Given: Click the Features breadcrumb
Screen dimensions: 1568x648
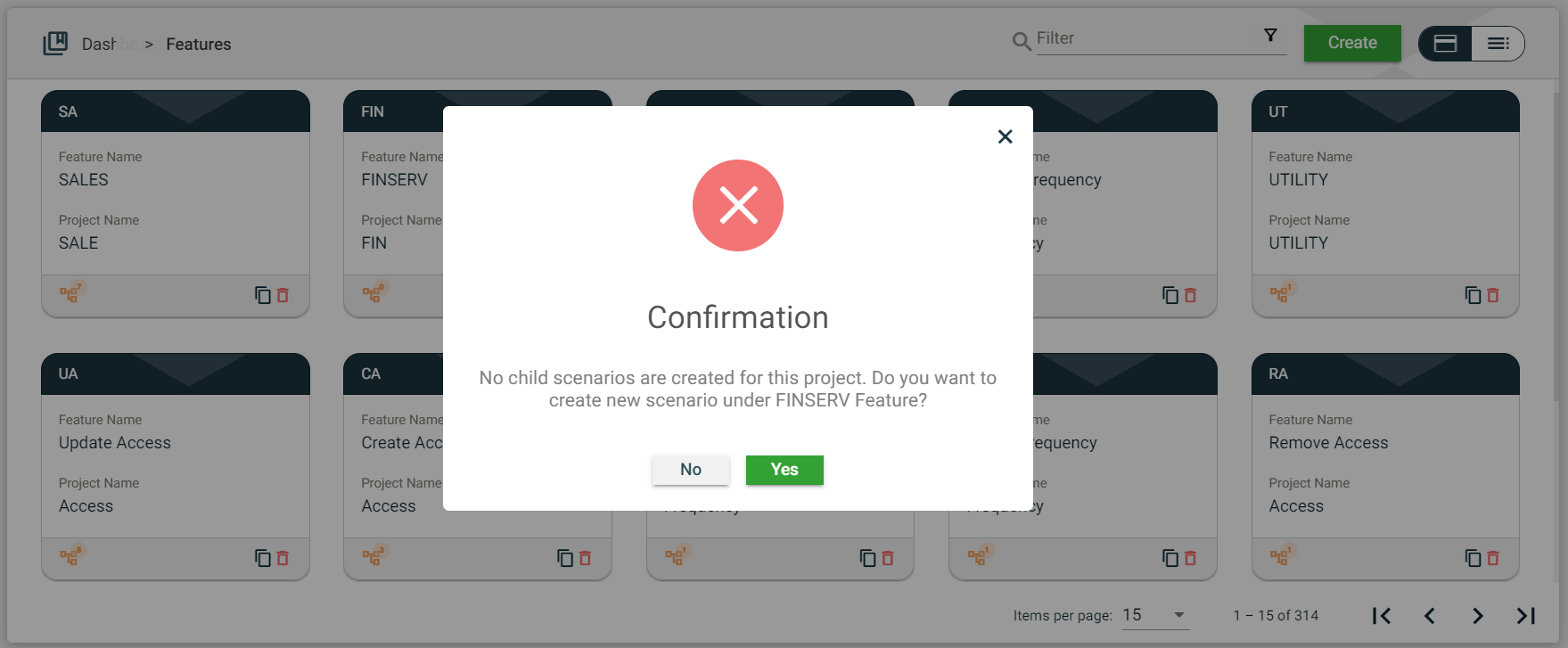Looking at the screenshot, I should tap(198, 45).
